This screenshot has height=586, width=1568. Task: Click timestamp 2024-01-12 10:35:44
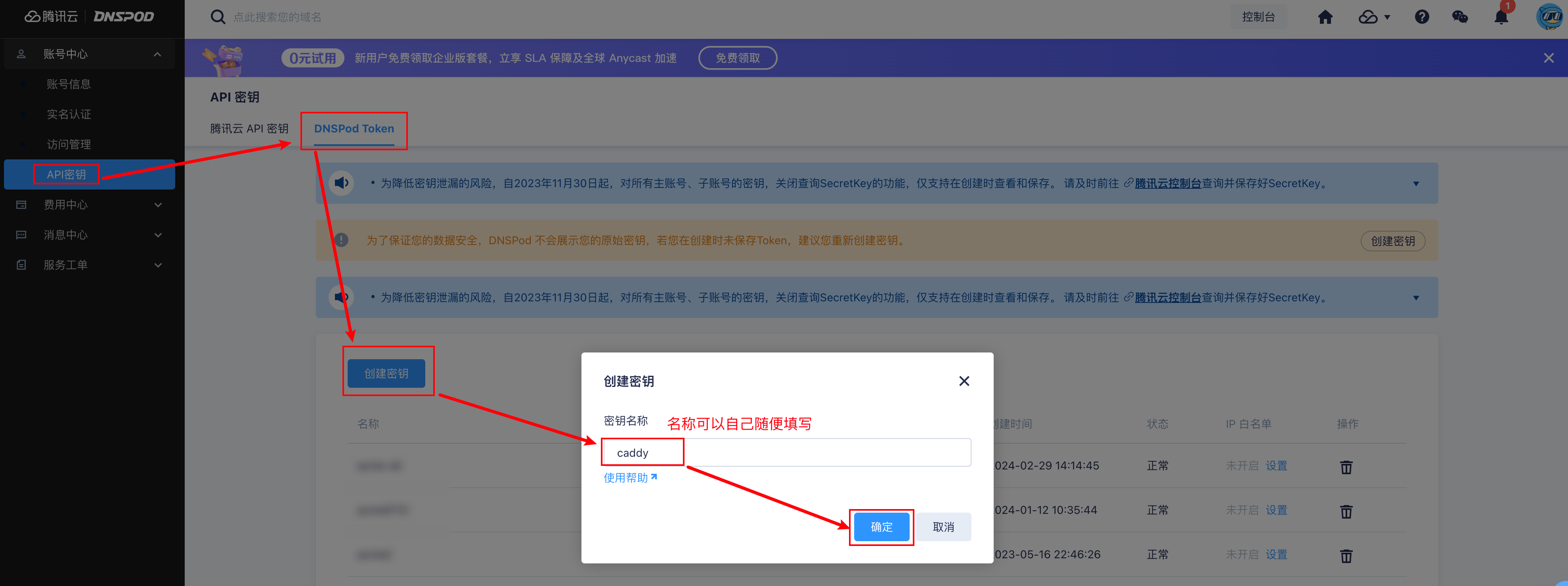coord(1046,510)
